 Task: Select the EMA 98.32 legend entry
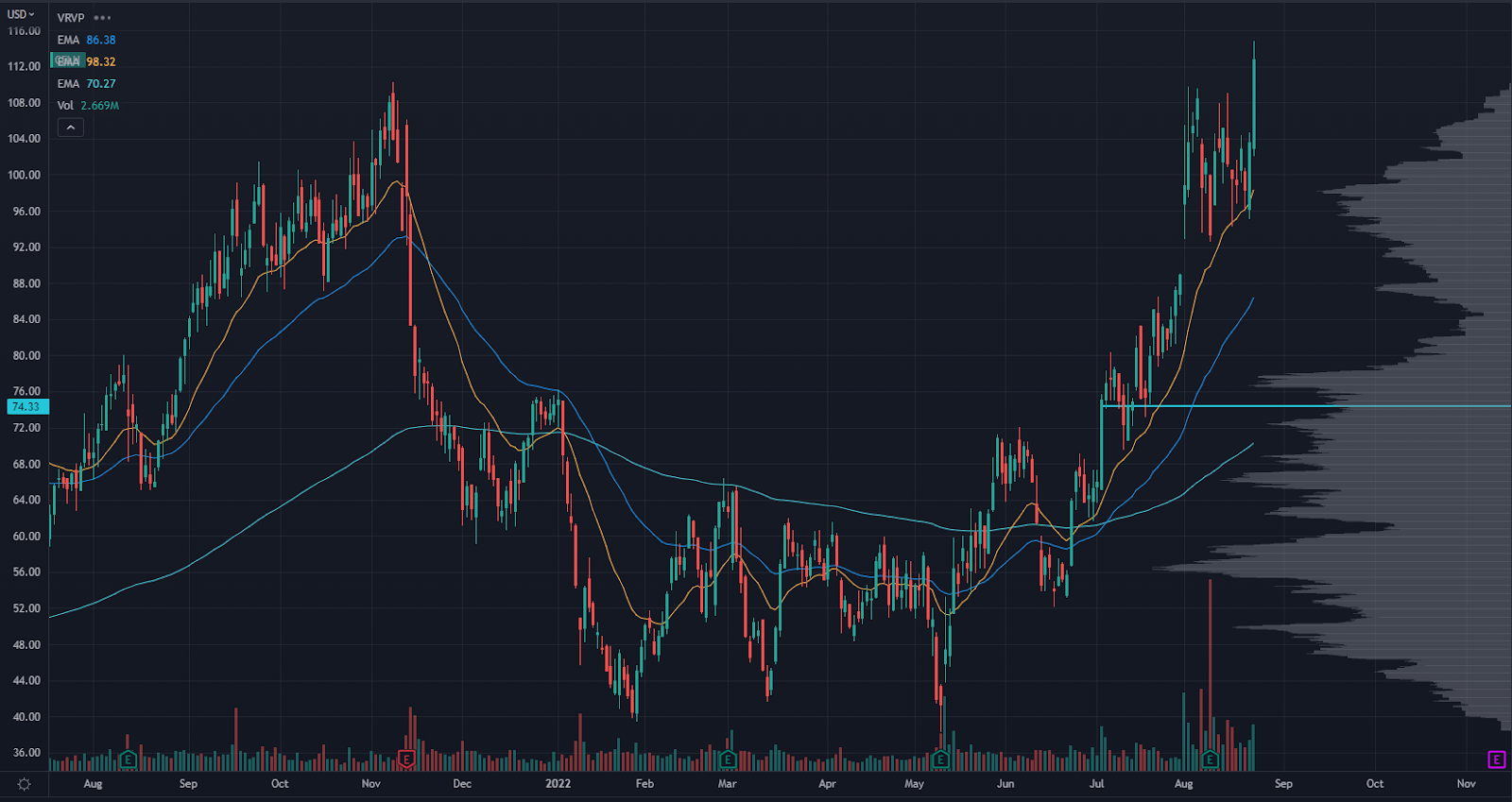pos(86,61)
